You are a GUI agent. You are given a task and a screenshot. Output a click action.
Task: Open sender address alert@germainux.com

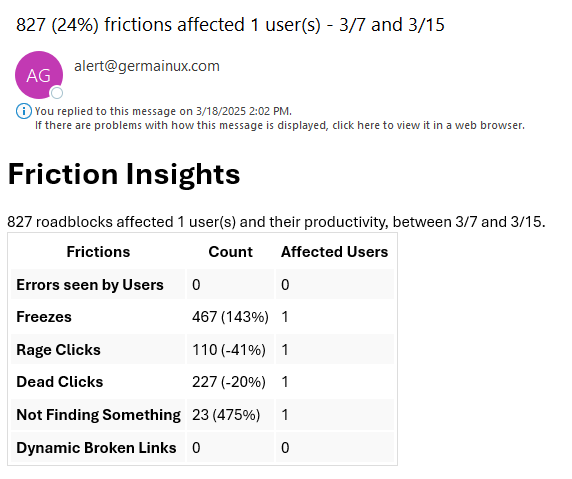(147, 66)
